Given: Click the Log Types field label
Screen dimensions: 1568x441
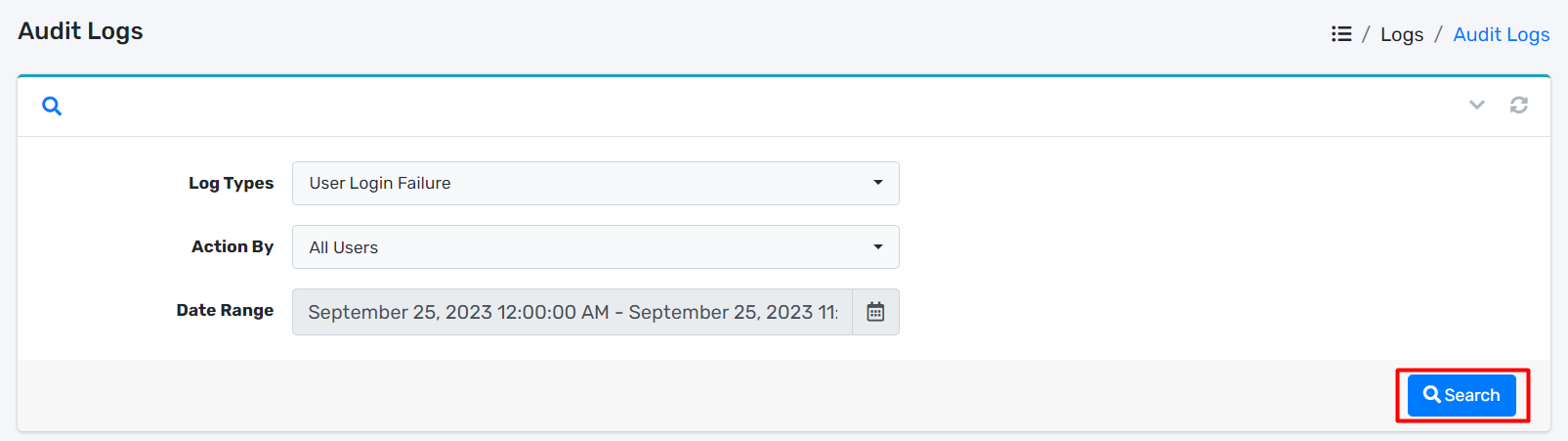Looking at the screenshot, I should (231, 183).
